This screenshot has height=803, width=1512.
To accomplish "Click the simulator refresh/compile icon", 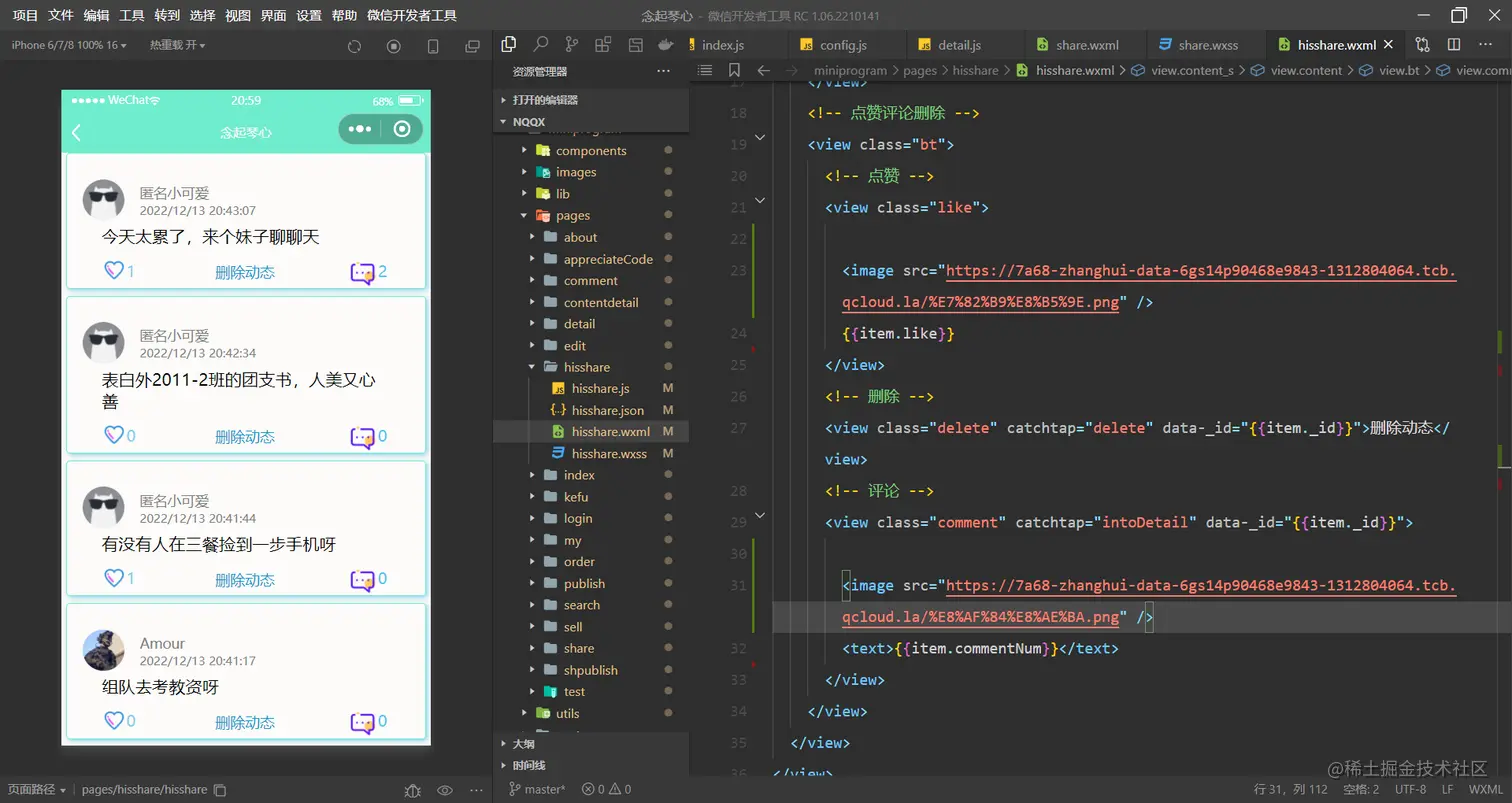I will [x=354, y=46].
